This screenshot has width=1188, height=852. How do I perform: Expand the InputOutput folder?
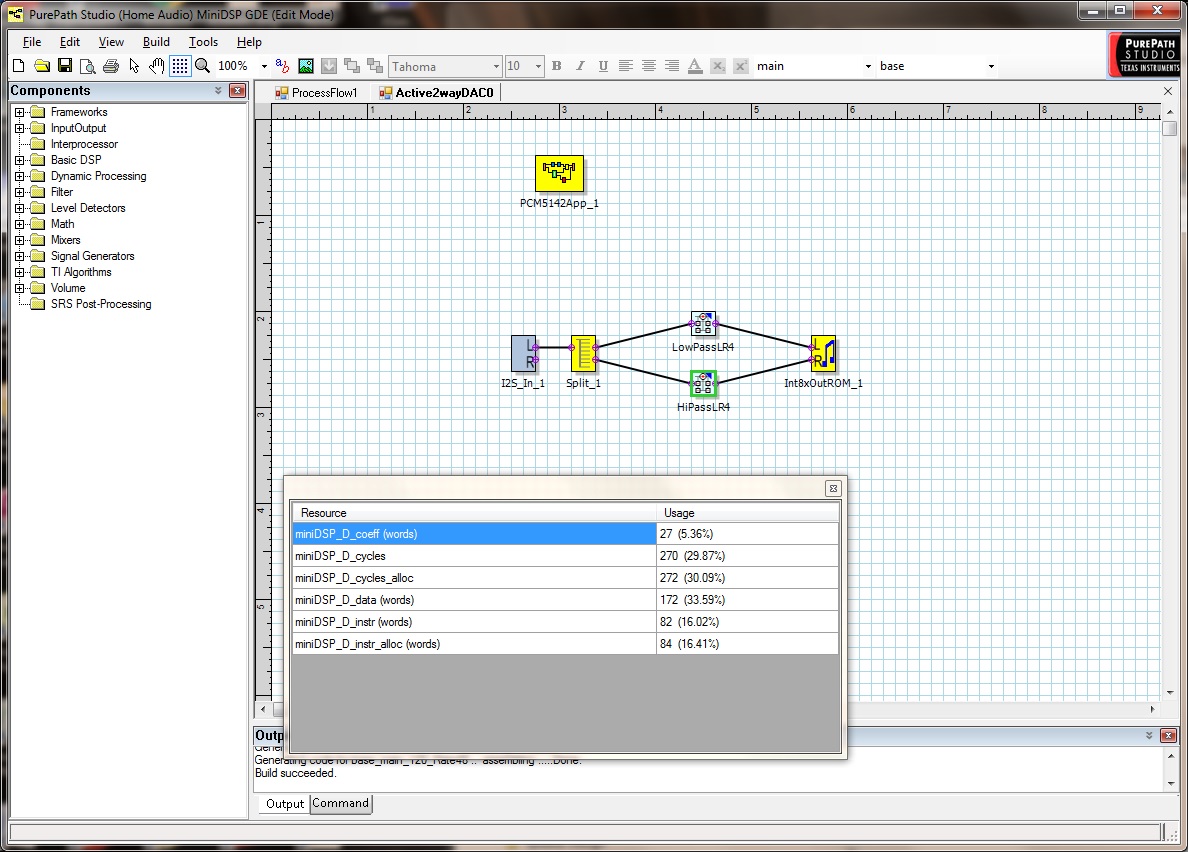pos(20,128)
